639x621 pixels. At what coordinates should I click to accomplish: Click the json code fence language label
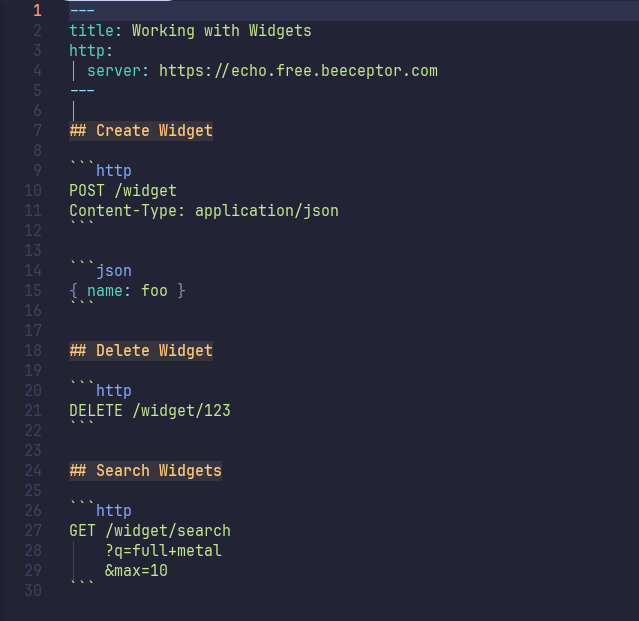[x=114, y=271]
